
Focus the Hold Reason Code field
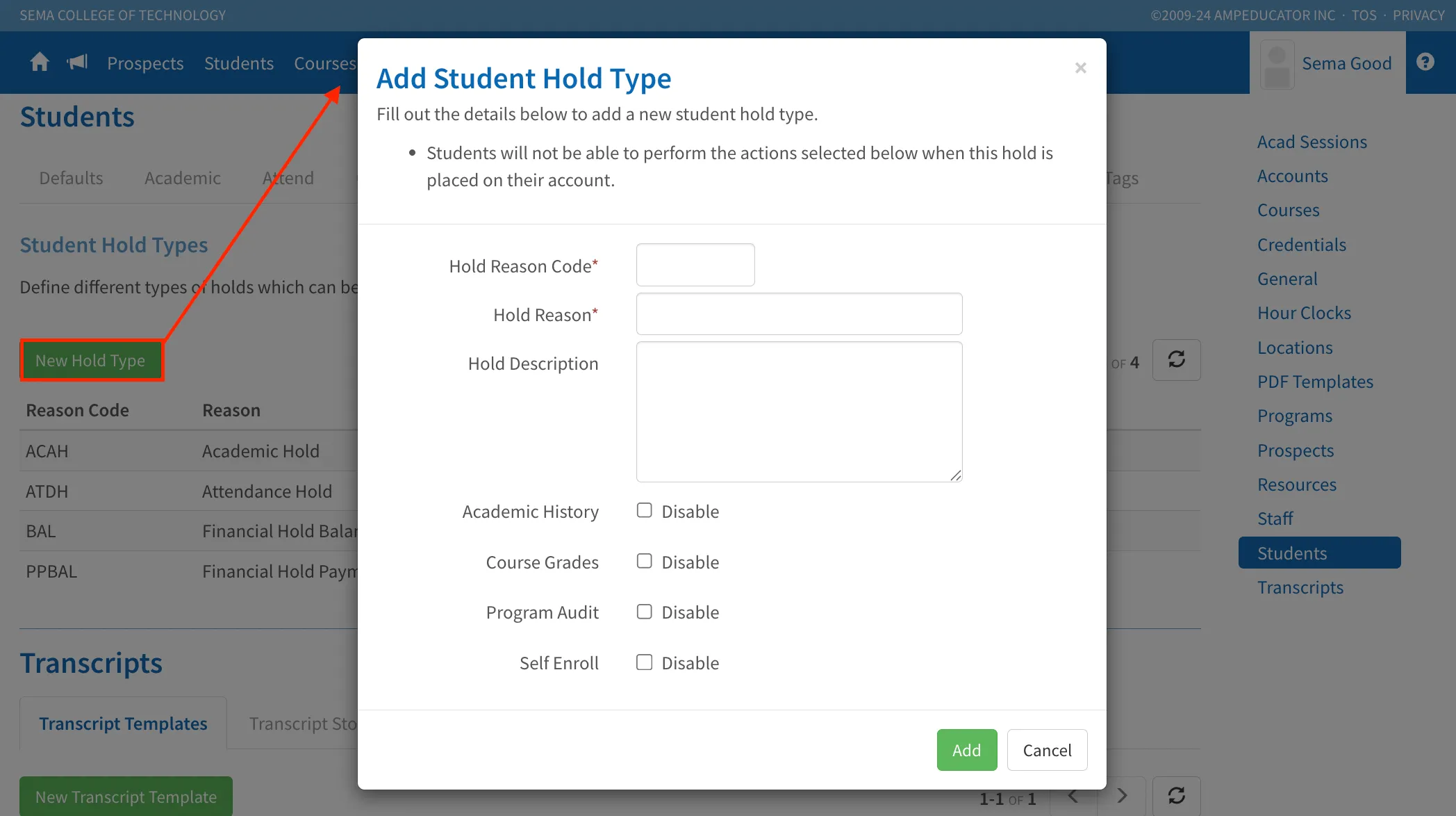click(x=695, y=265)
